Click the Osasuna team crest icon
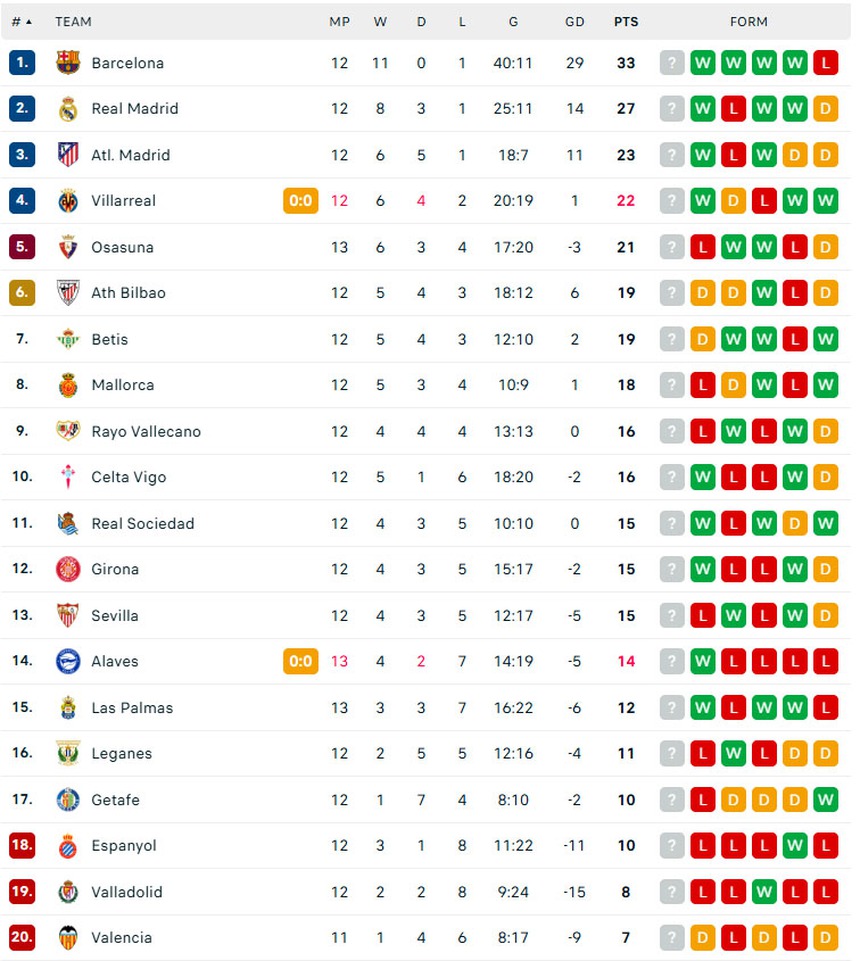Viewport: 860px width, 961px height. (x=68, y=247)
